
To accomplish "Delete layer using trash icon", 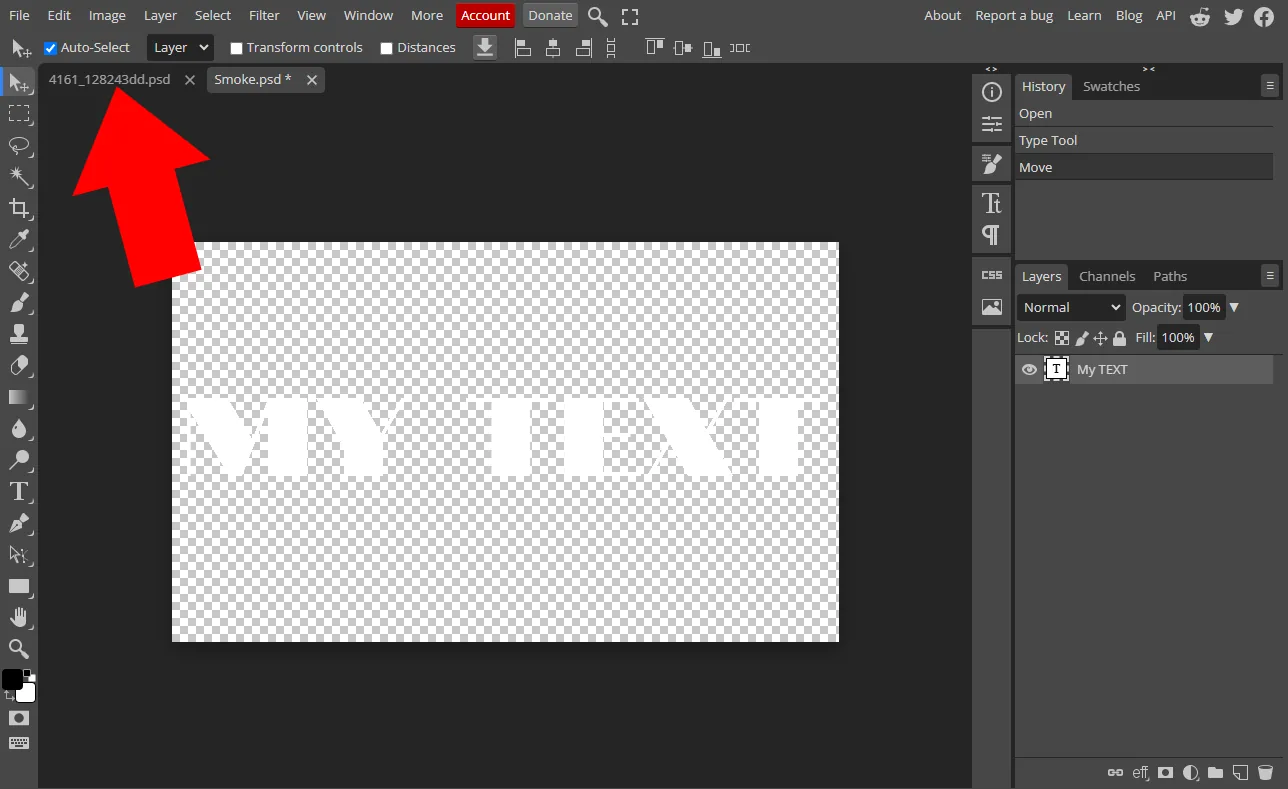I will [x=1265, y=772].
